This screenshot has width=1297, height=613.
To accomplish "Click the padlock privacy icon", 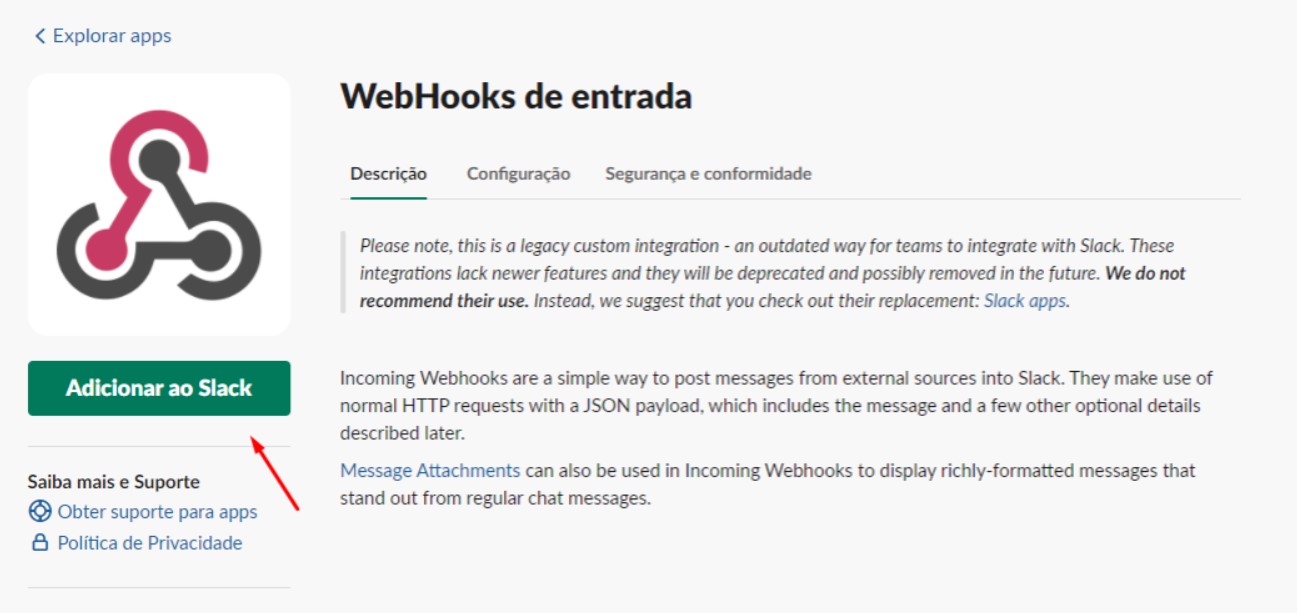I will (x=40, y=543).
